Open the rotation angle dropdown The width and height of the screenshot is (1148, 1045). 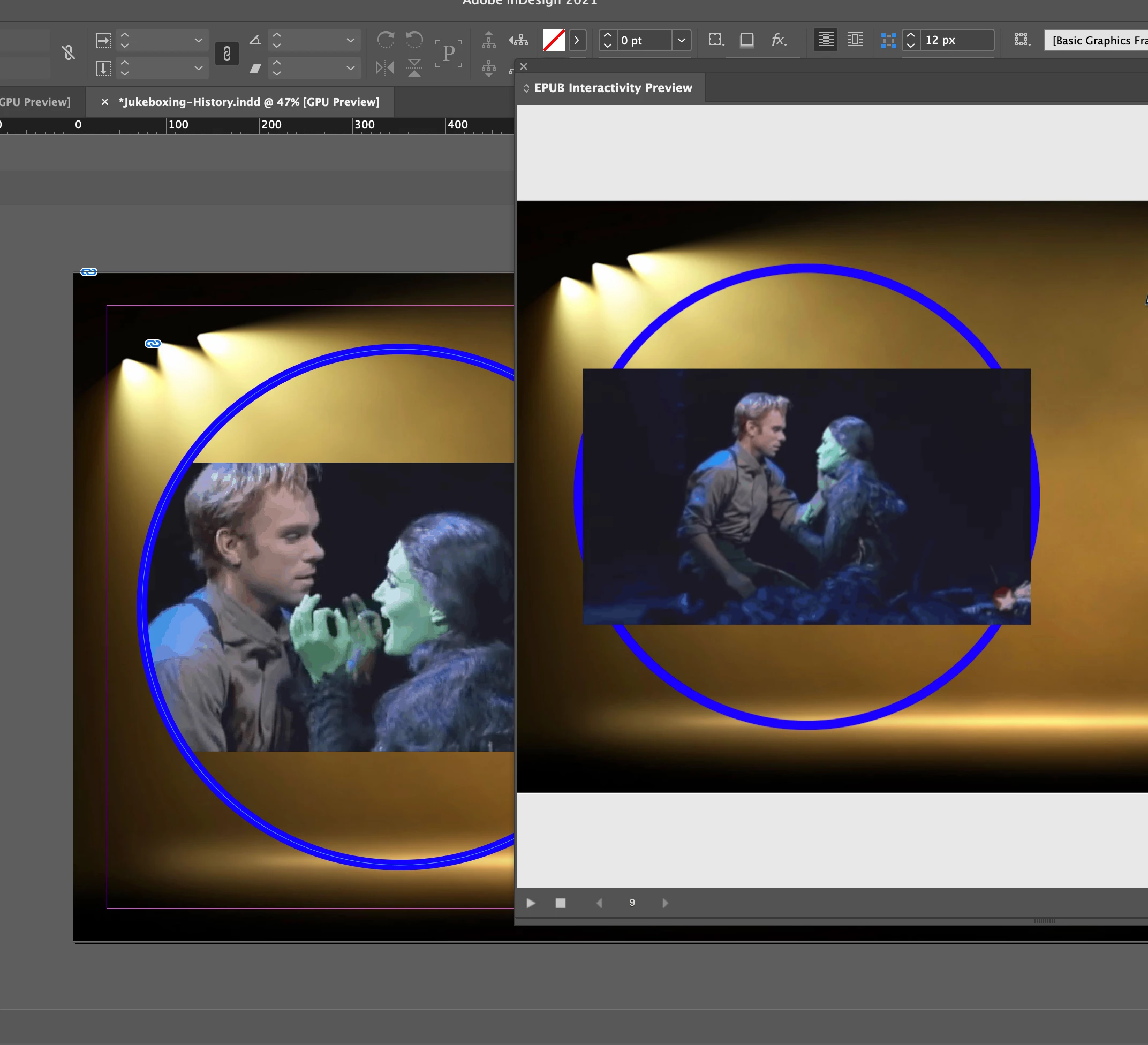point(350,40)
